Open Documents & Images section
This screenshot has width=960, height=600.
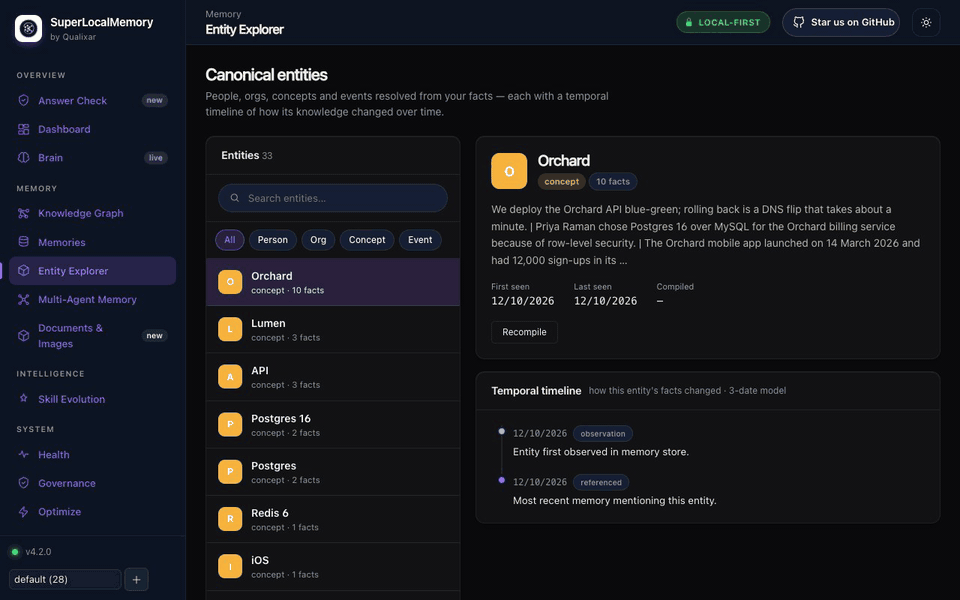(92, 336)
